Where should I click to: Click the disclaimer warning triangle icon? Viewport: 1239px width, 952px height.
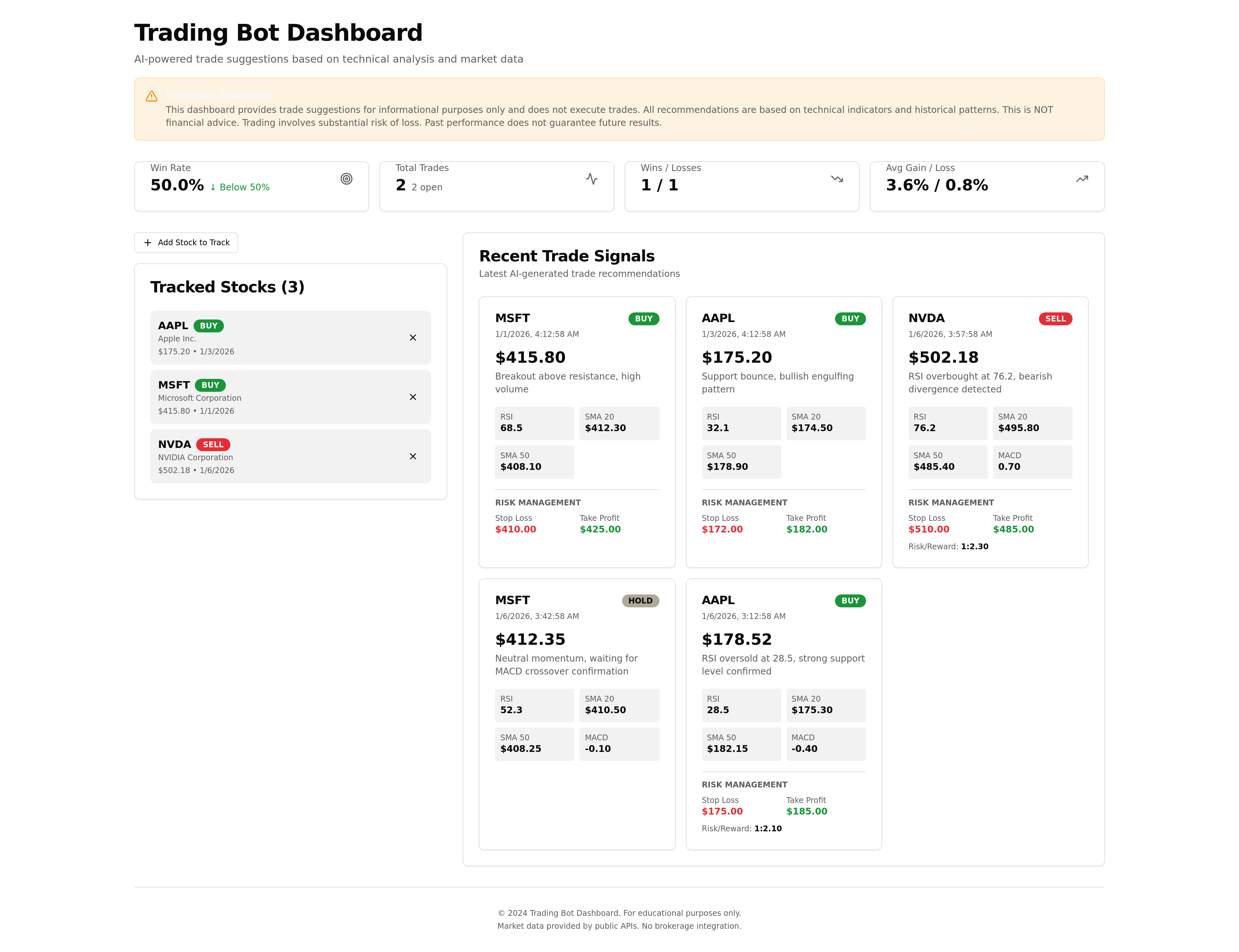tap(151, 96)
